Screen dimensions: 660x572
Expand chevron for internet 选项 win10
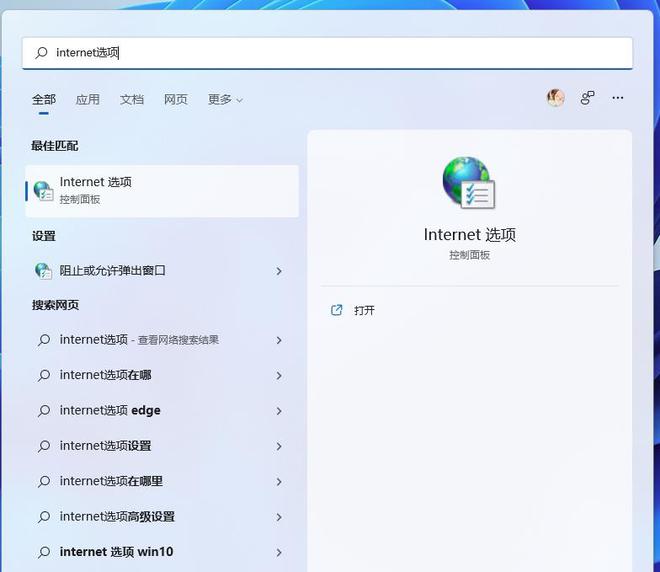click(279, 552)
